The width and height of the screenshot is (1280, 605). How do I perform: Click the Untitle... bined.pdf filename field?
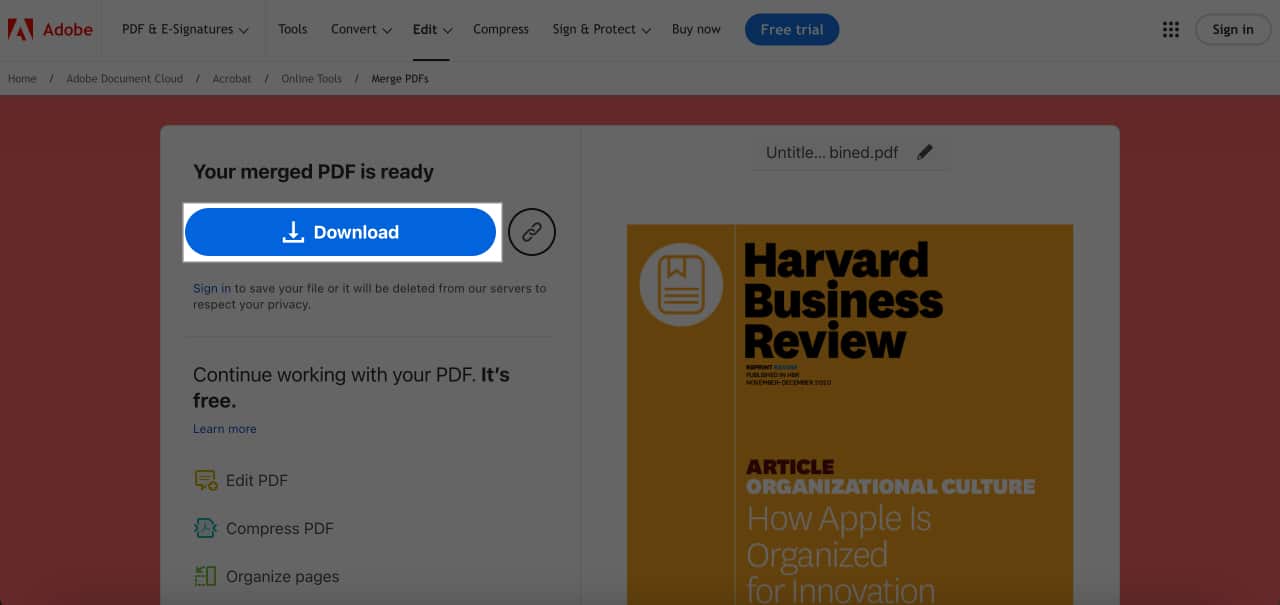pos(850,153)
